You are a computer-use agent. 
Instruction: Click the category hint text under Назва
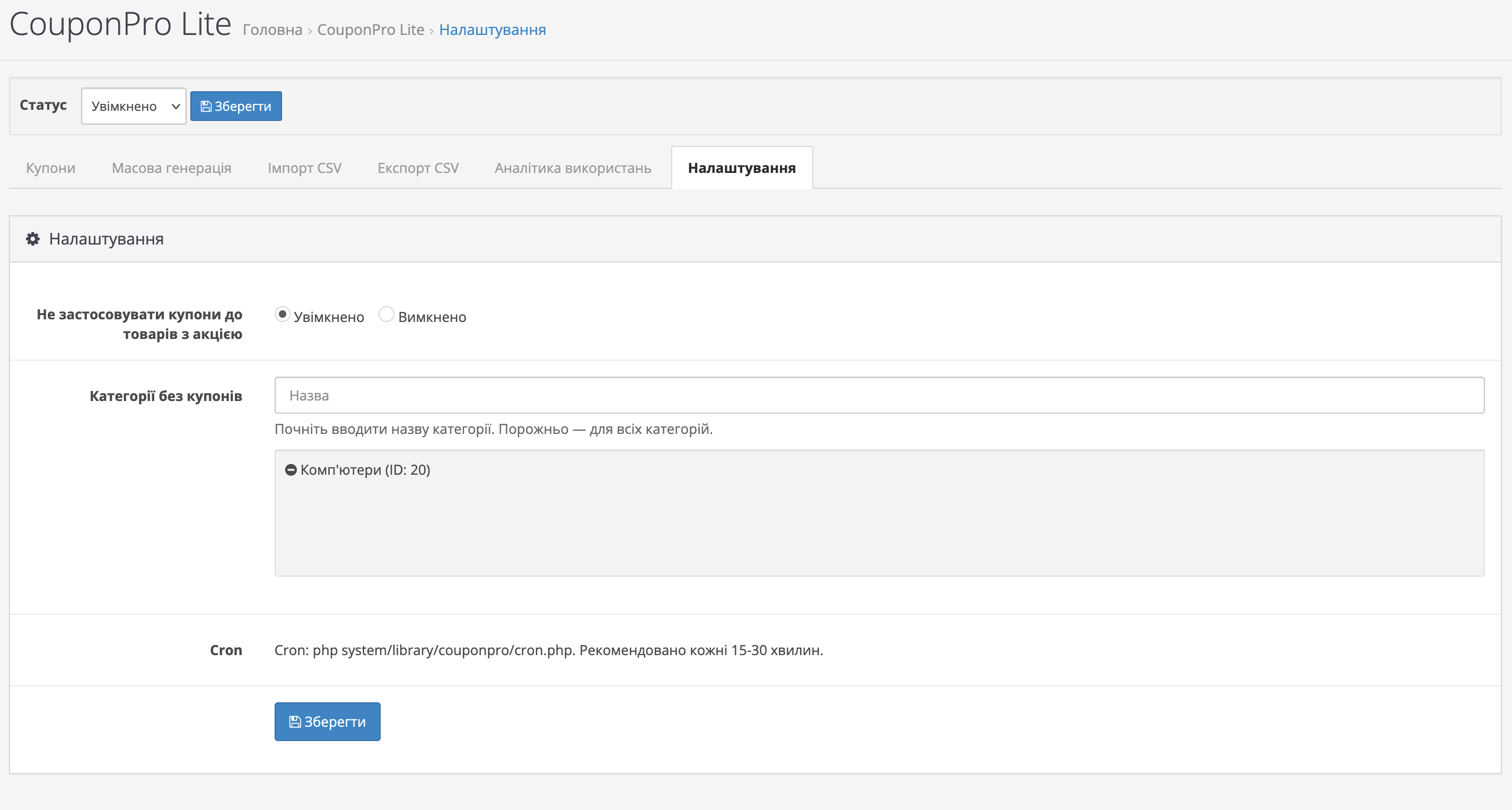[494, 429]
